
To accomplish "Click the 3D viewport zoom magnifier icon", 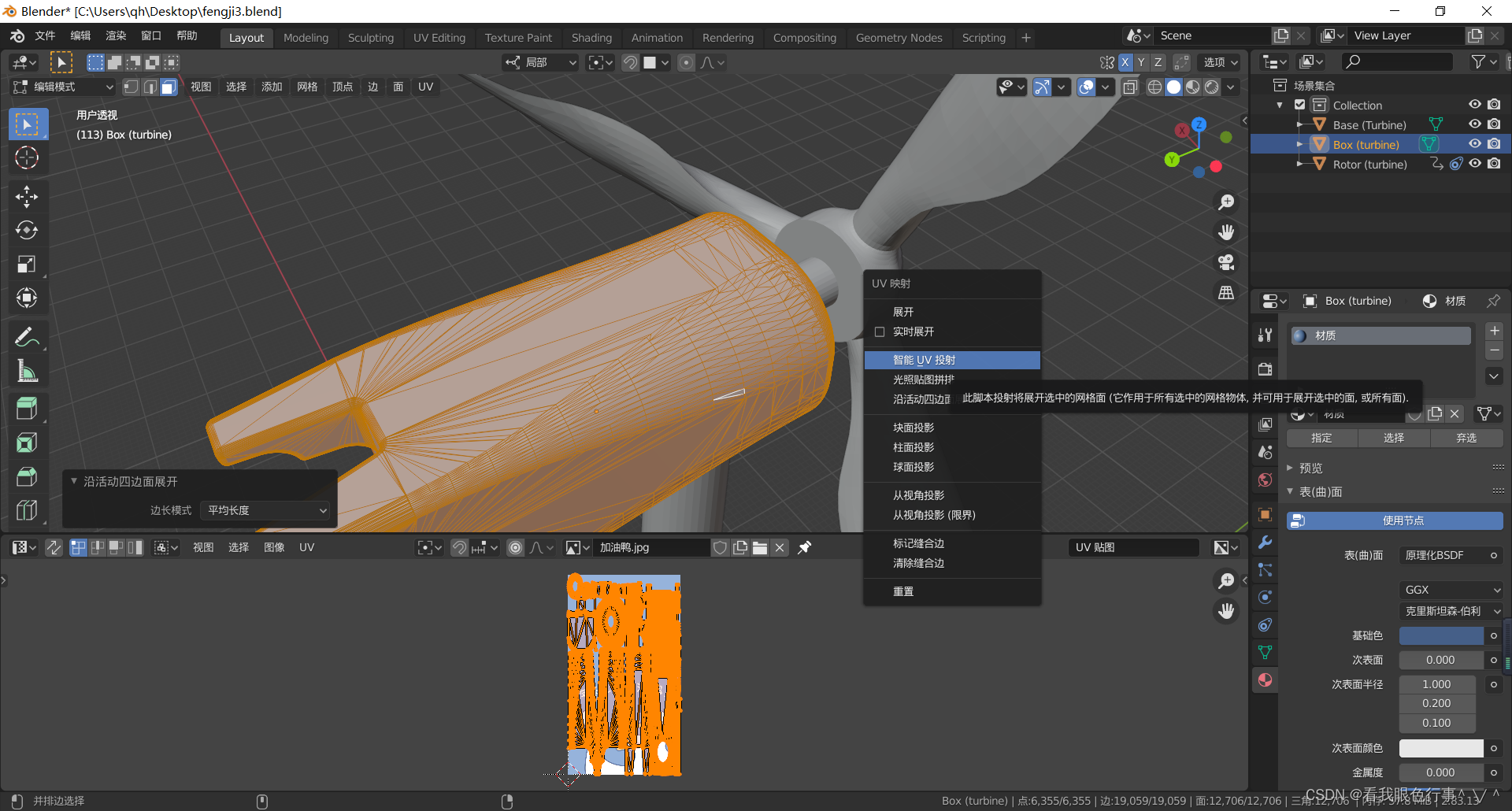I will pos(1226,202).
